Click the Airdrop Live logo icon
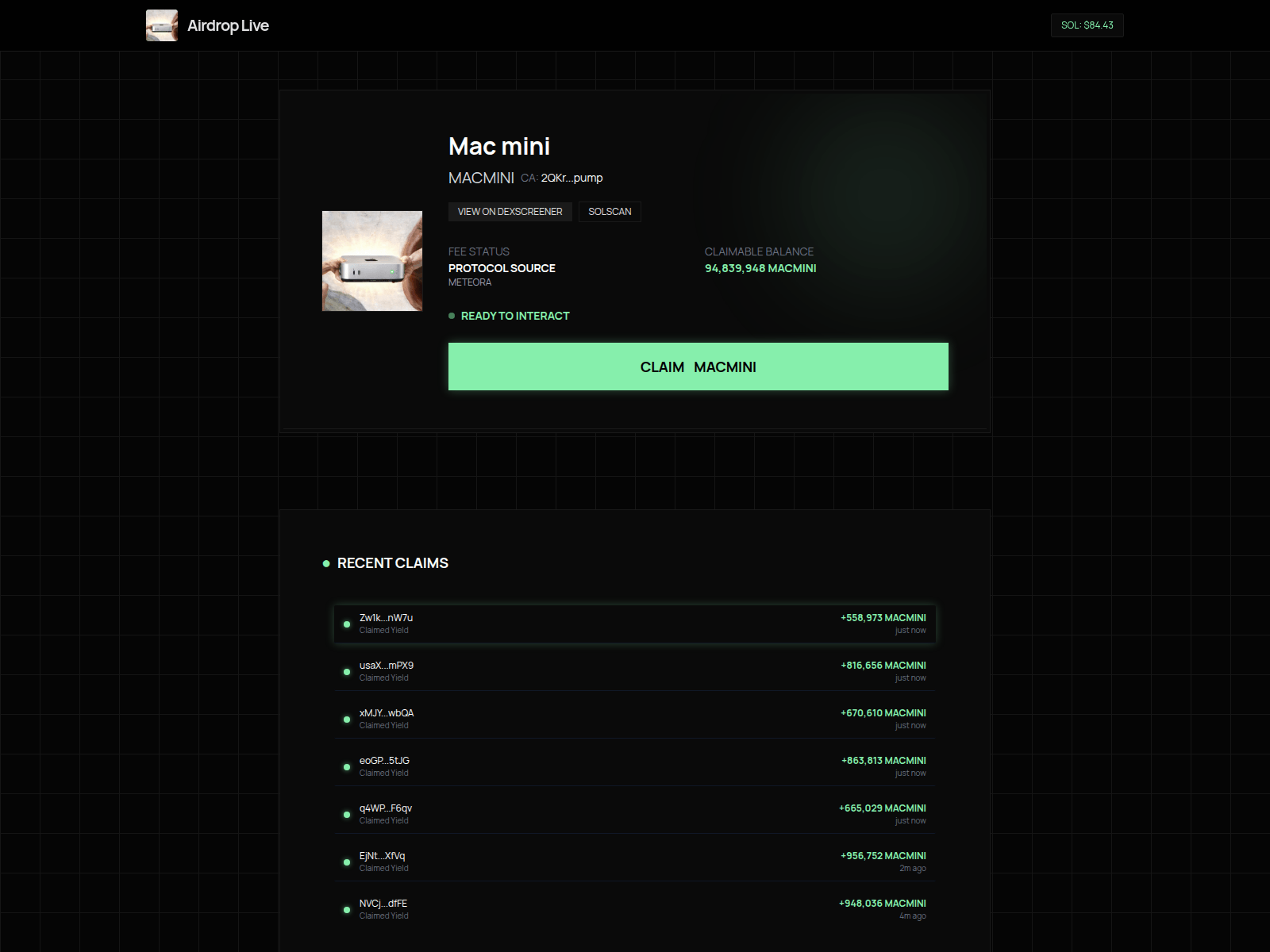The height and width of the screenshot is (952, 1270). pyautogui.click(x=163, y=25)
